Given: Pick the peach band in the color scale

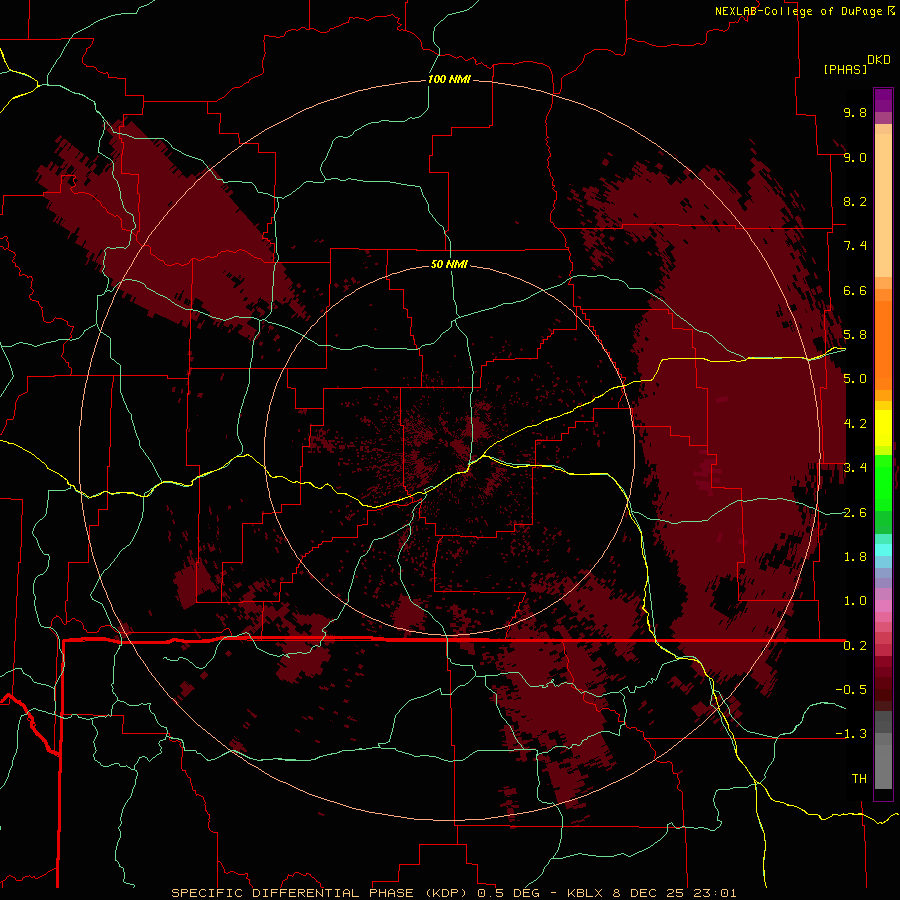Looking at the screenshot, I should point(883,205).
